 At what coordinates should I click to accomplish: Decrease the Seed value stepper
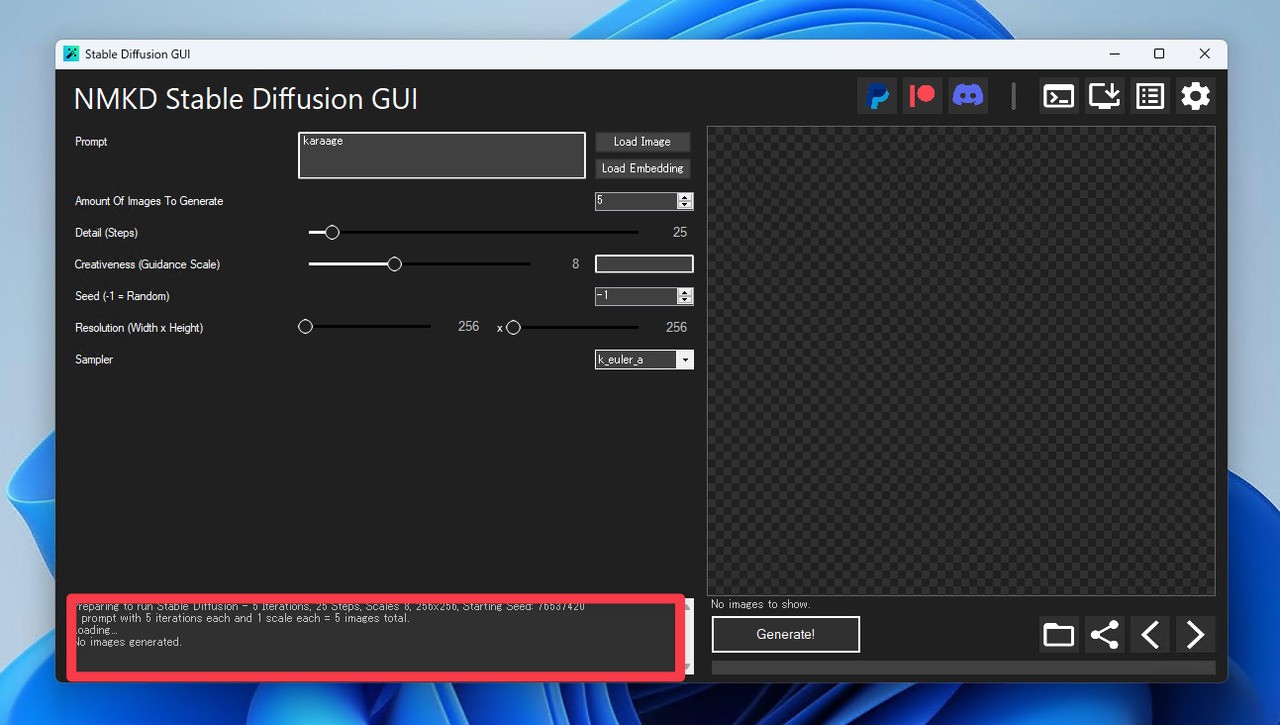tap(686, 300)
